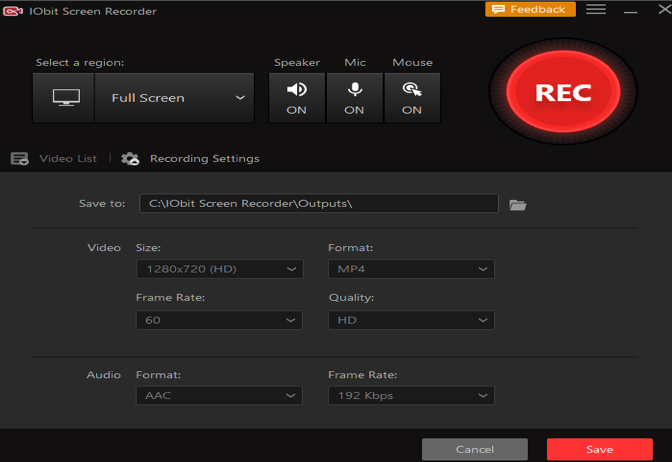Open the hamburger menu icon
The height and width of the screenshot is (462, 672).
click(x=596, y=9)
